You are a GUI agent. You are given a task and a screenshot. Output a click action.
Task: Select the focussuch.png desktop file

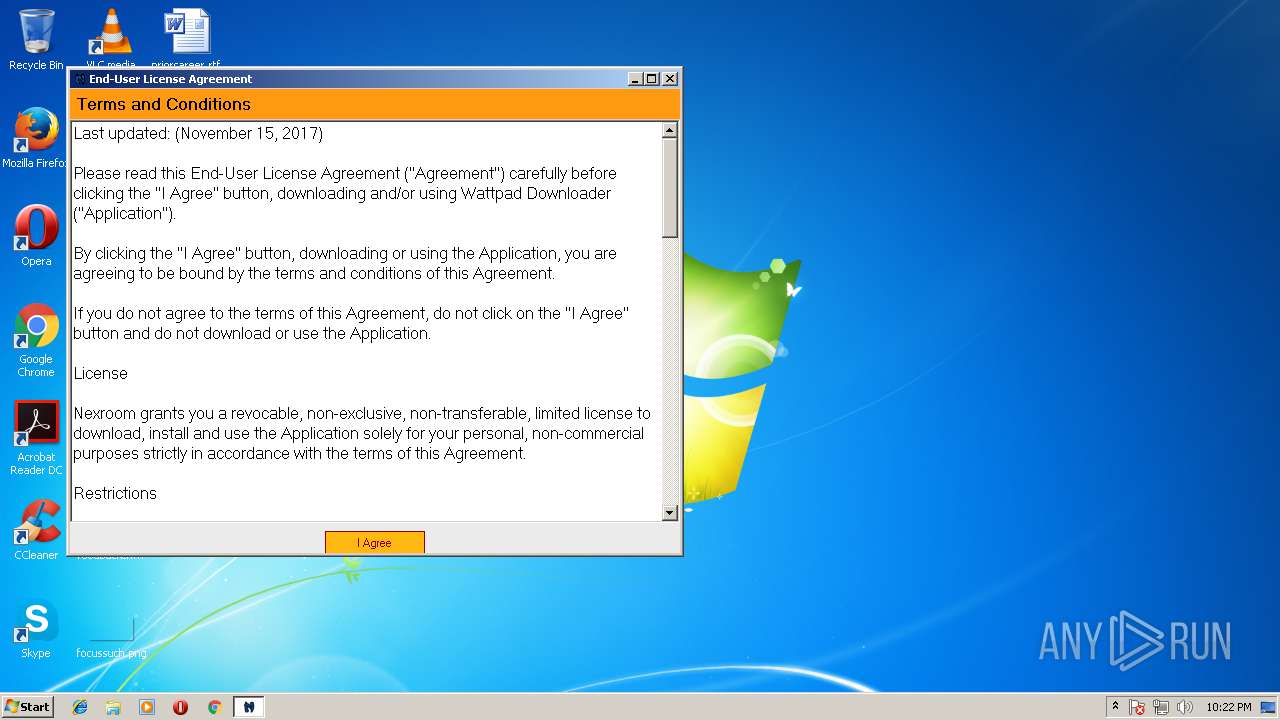click(x=111, y=638)
